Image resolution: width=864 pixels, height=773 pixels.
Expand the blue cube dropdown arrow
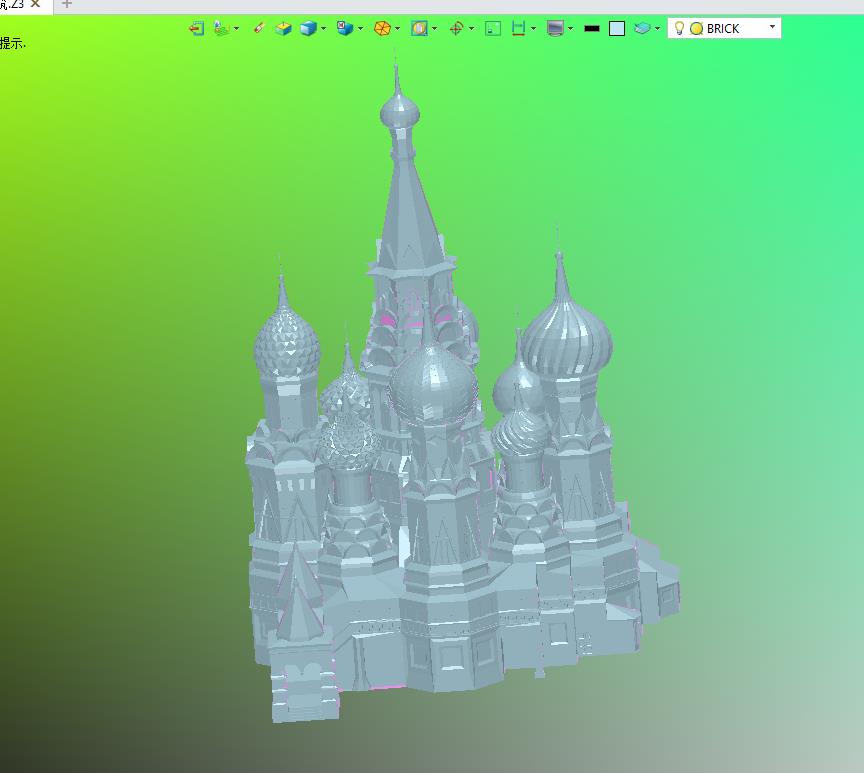click(x=323, y=29)
